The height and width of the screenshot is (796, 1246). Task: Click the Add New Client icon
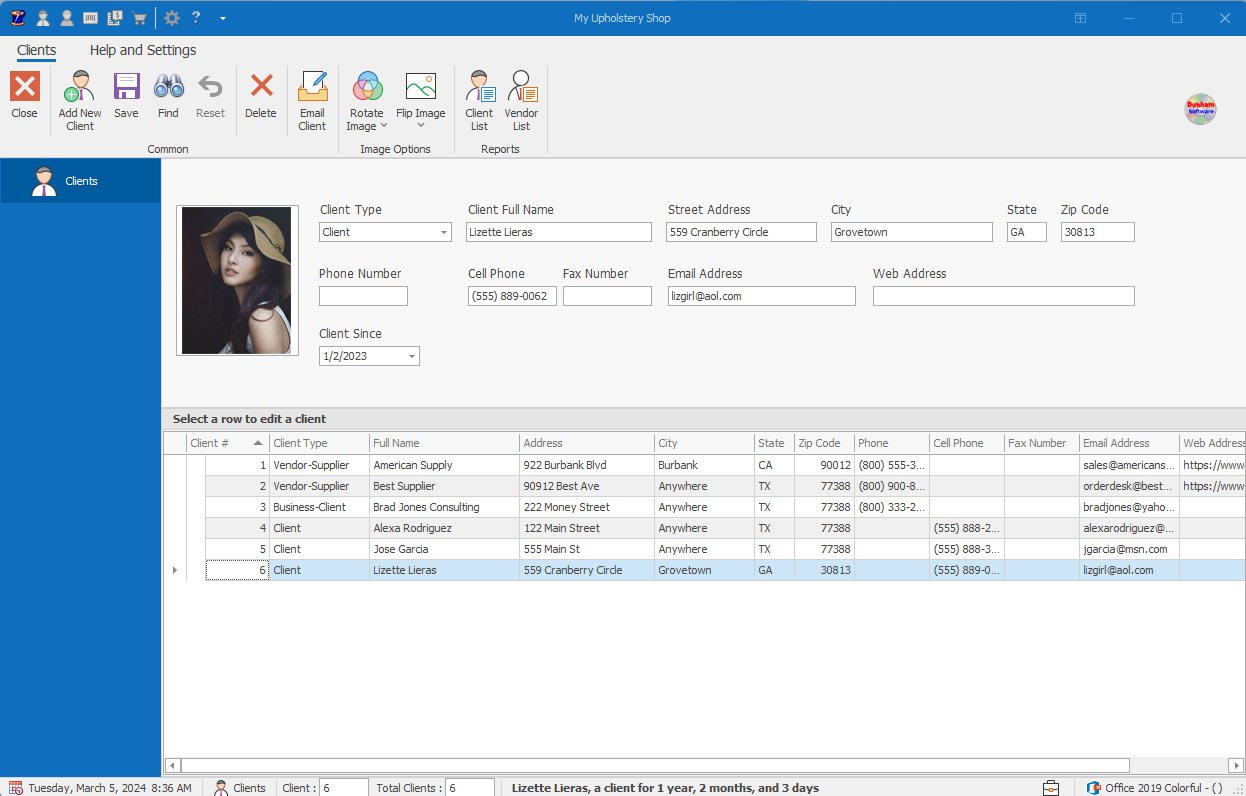[x=79, y=99]
